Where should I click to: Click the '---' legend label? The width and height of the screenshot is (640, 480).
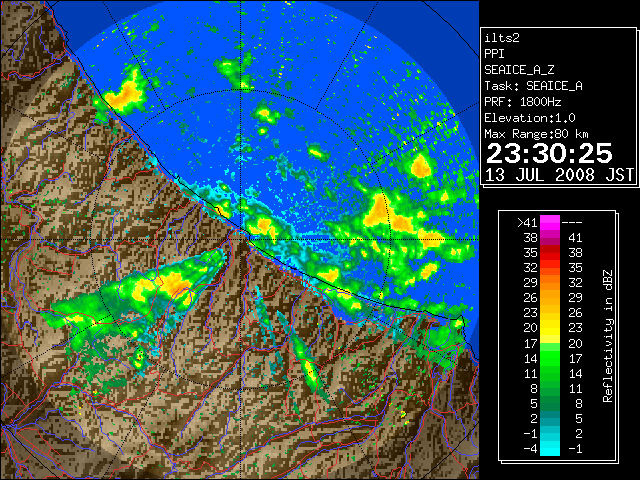(572, 223)
